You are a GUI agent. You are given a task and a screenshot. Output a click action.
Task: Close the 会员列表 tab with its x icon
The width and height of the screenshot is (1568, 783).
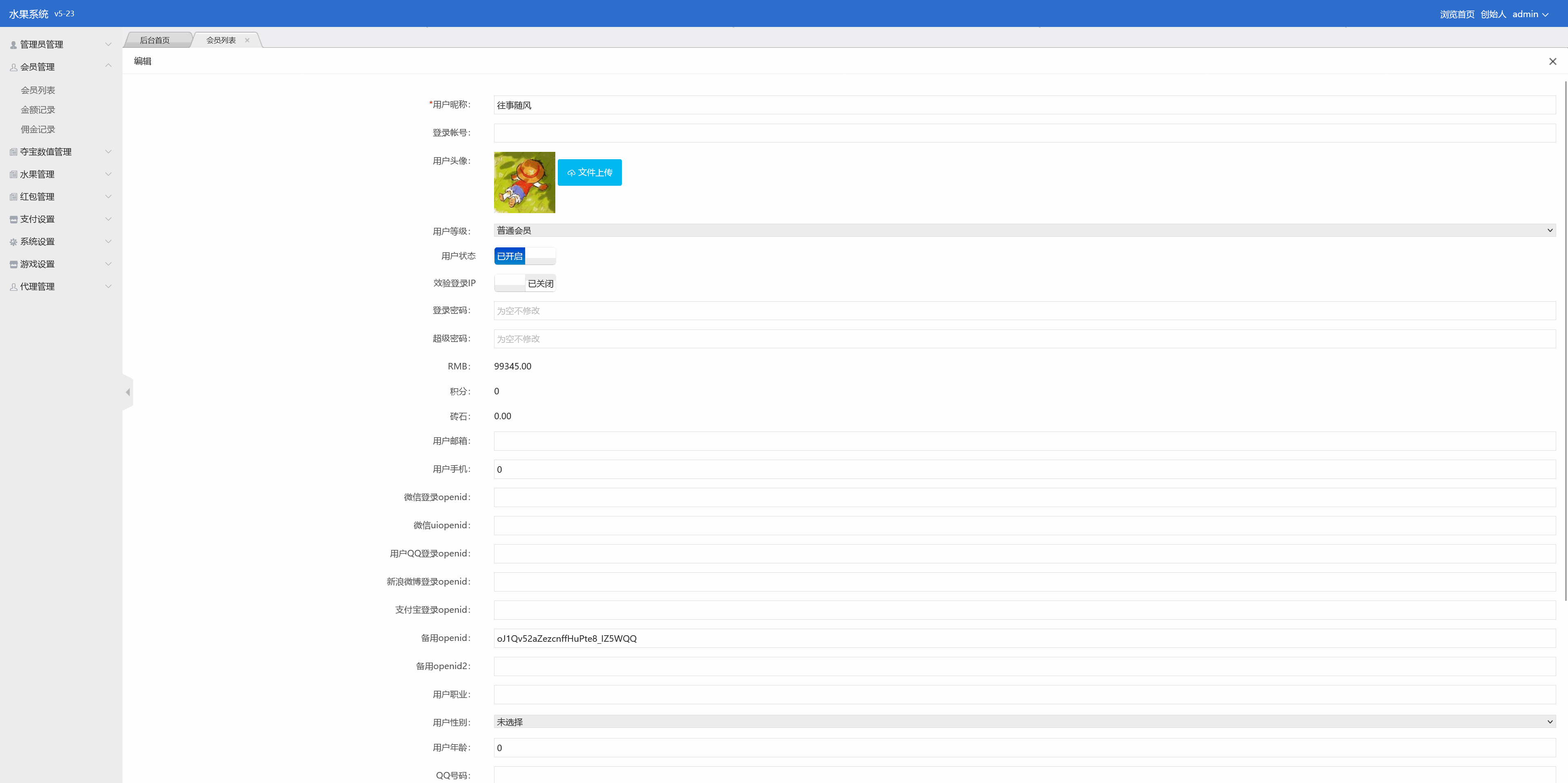pyautogui.click(x=247, y=40)
